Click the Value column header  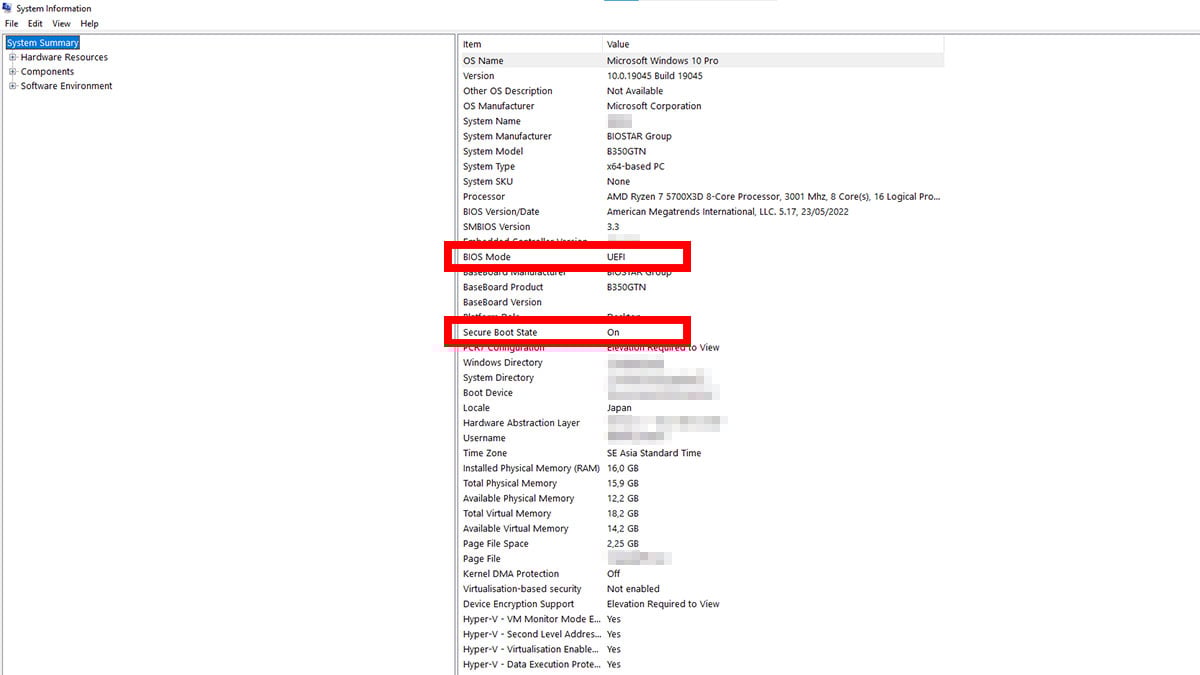[x=618, y=44]
